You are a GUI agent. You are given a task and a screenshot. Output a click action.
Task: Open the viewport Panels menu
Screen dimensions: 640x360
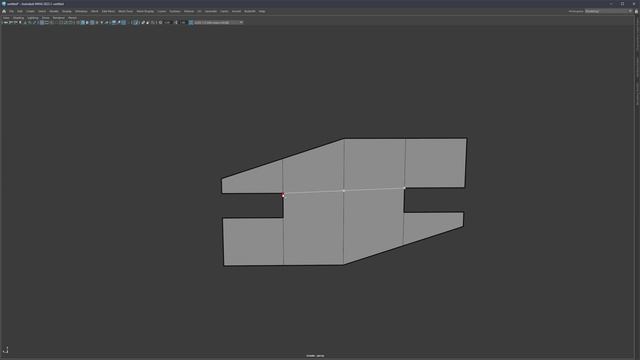(x=73, y=18)
